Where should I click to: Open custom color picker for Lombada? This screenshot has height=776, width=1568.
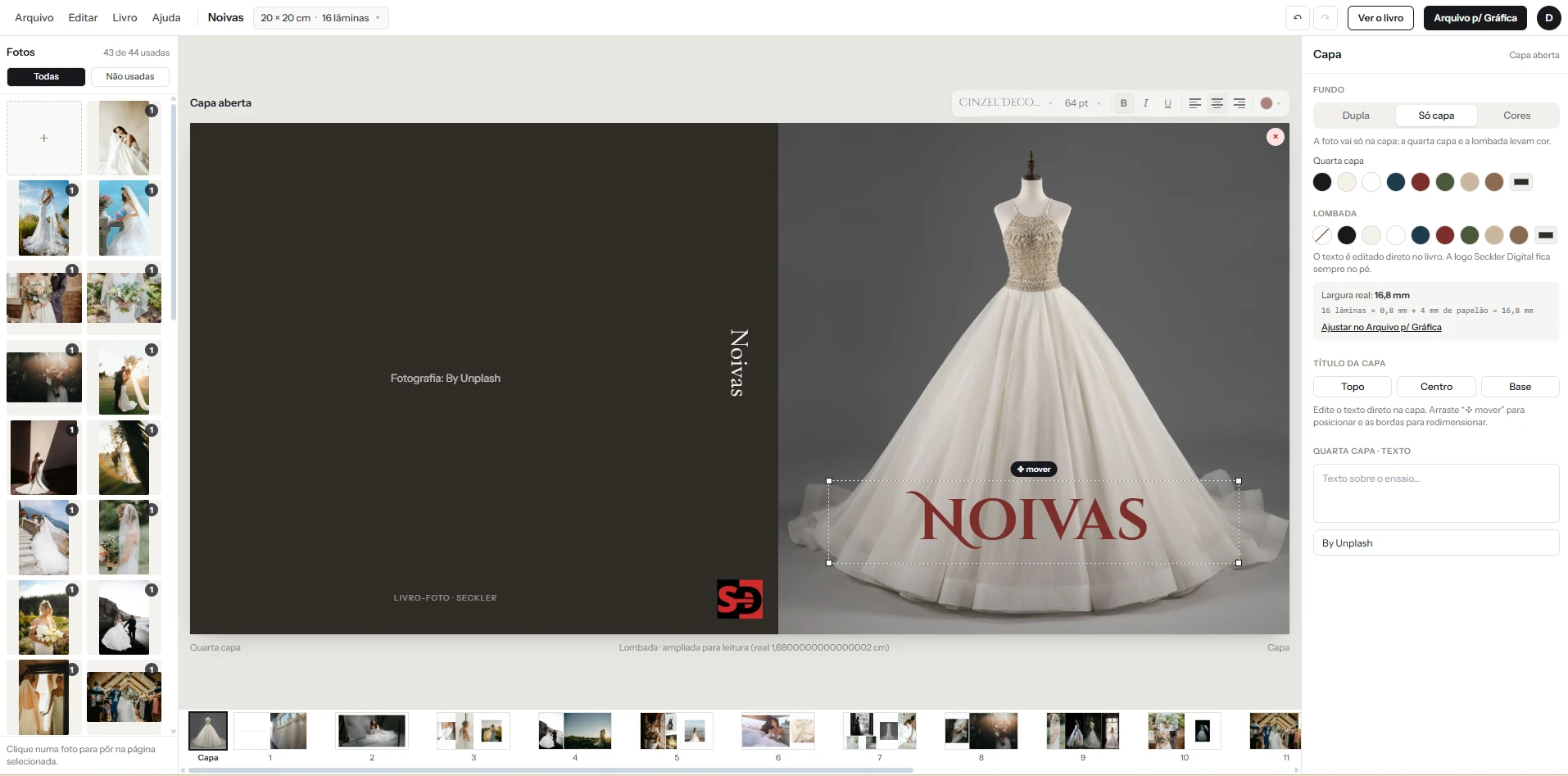[x=1545, y=235]
